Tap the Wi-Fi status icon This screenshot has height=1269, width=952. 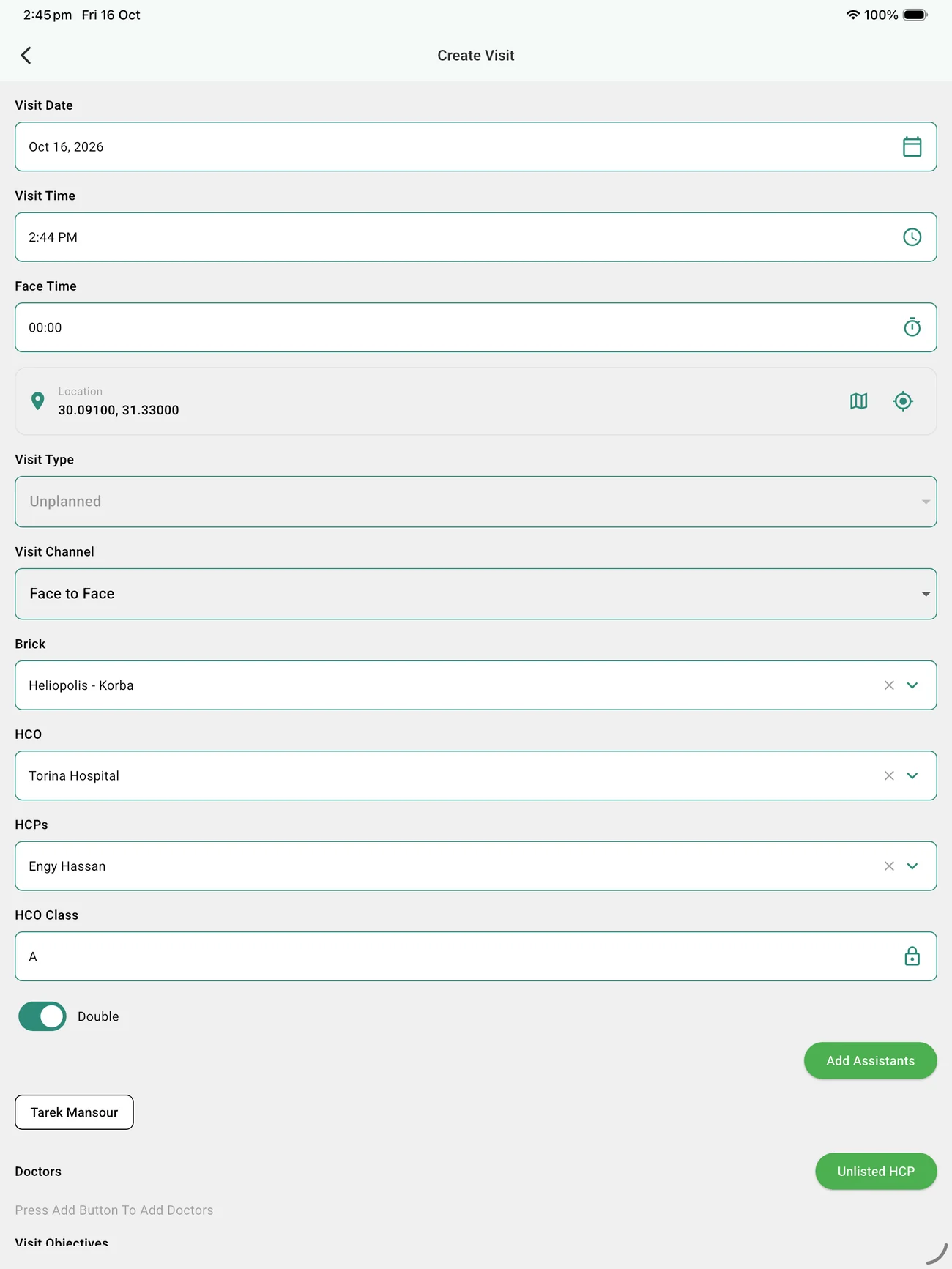[853, 15]
